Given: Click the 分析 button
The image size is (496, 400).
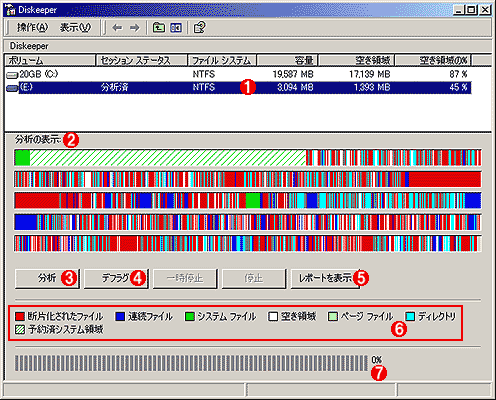Looking at the screenshot, I should [47, 279].
